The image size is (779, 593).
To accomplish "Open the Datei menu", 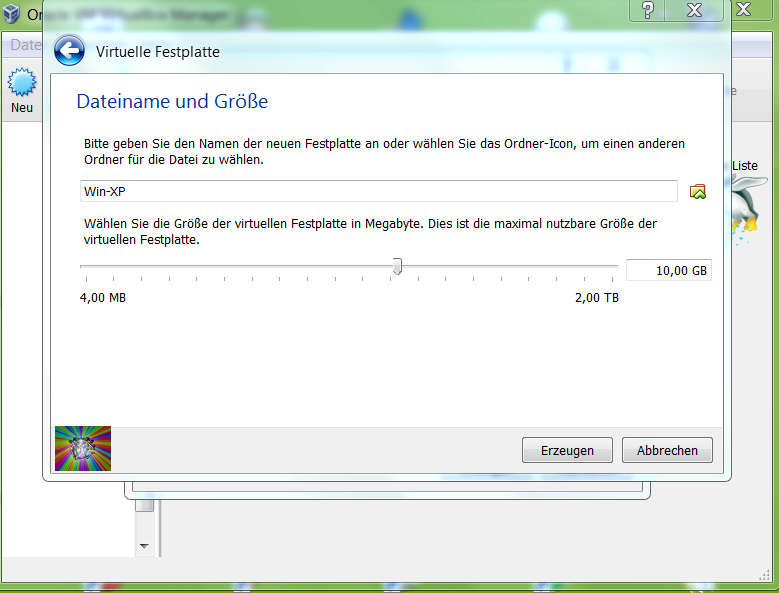I will [24, 45].
